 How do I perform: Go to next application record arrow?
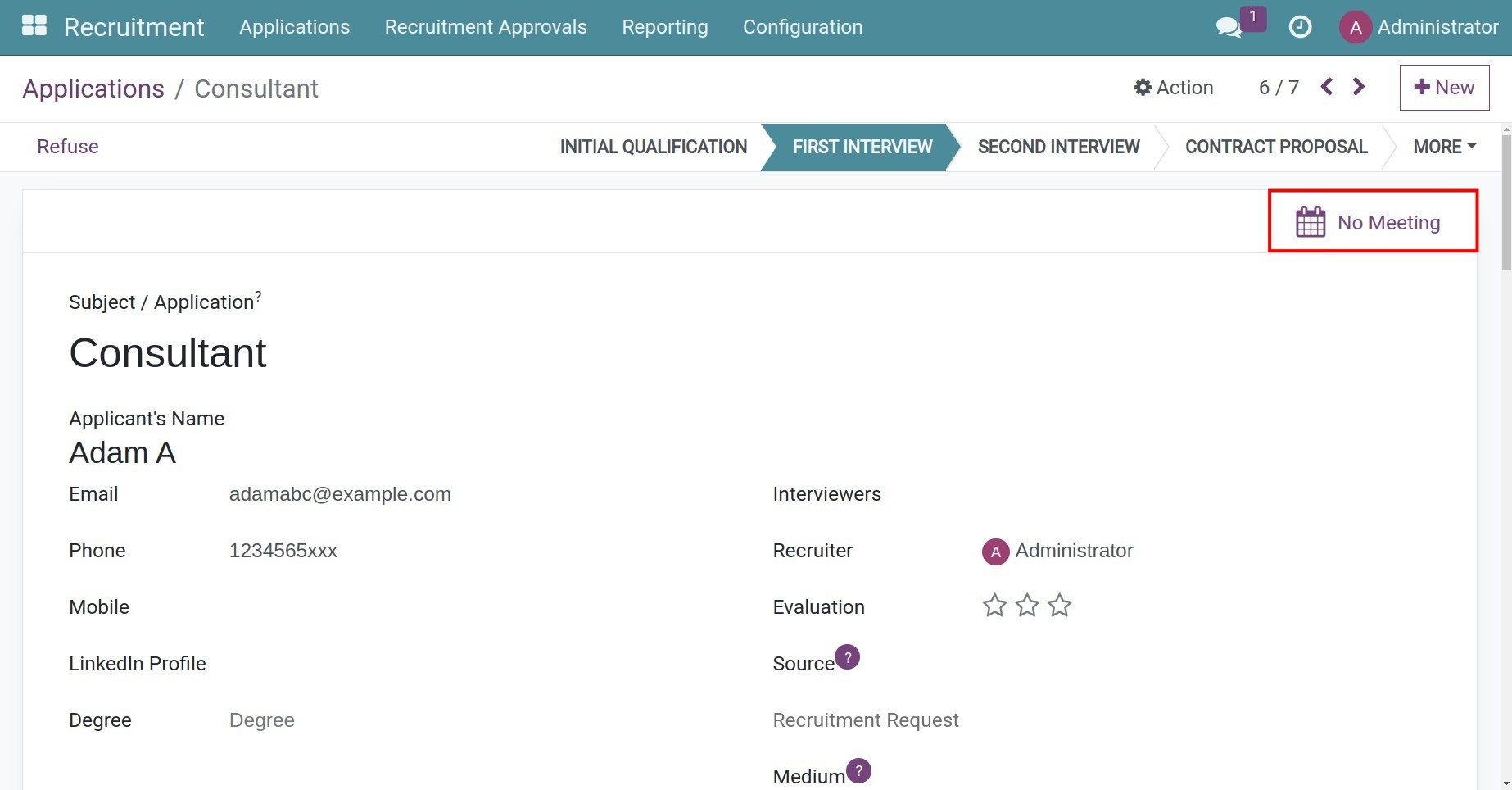[1359, 87]
